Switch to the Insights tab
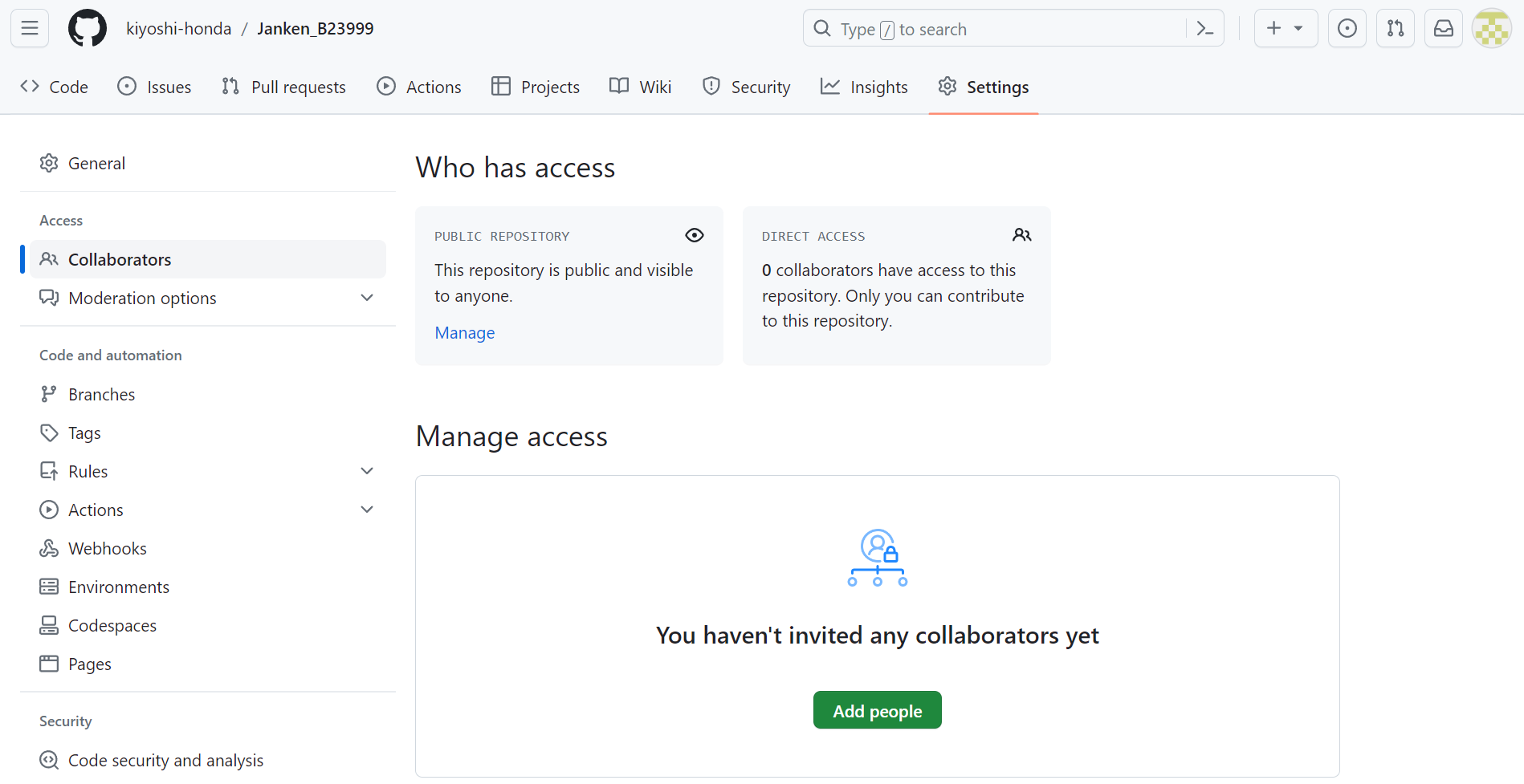 864,87
